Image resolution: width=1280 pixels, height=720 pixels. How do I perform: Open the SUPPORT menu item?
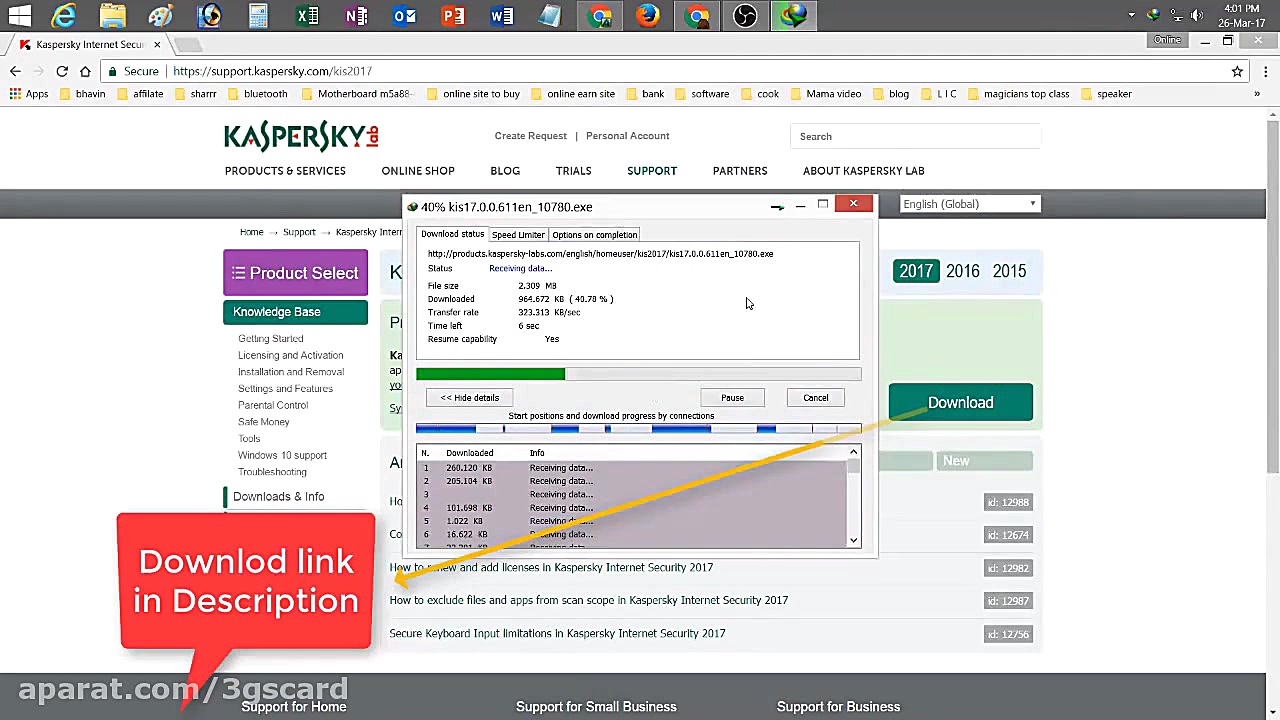(x=651, y=170)
